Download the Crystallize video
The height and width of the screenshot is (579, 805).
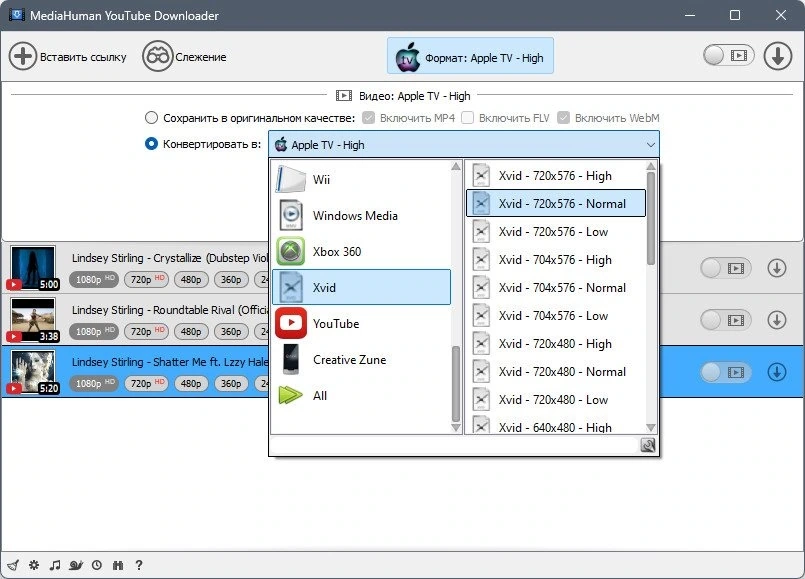coord(777,268)
